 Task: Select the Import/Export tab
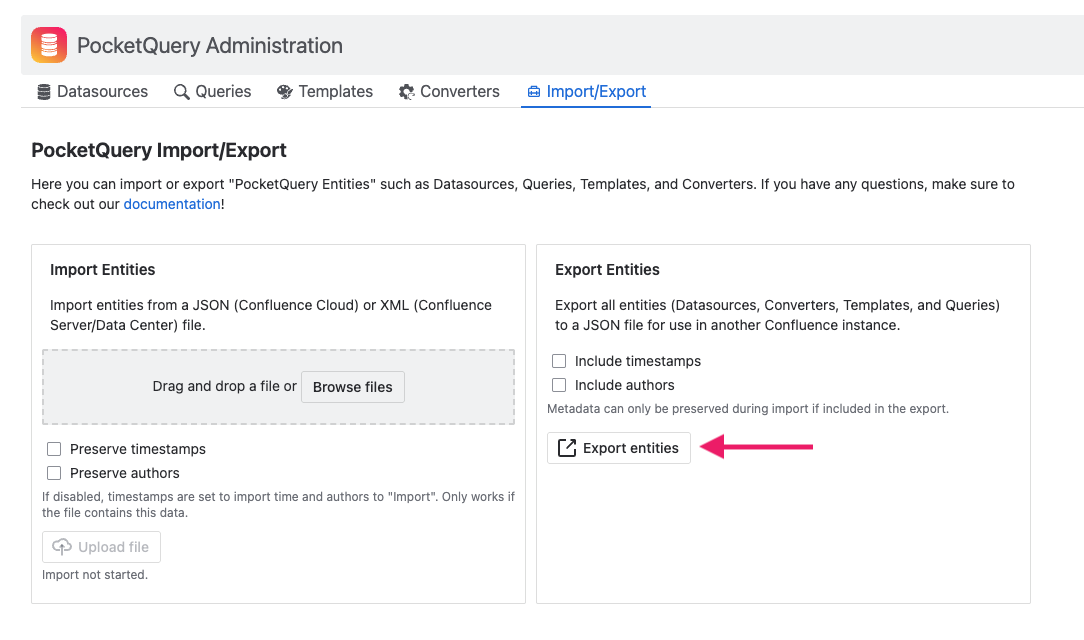click(586, 92)
